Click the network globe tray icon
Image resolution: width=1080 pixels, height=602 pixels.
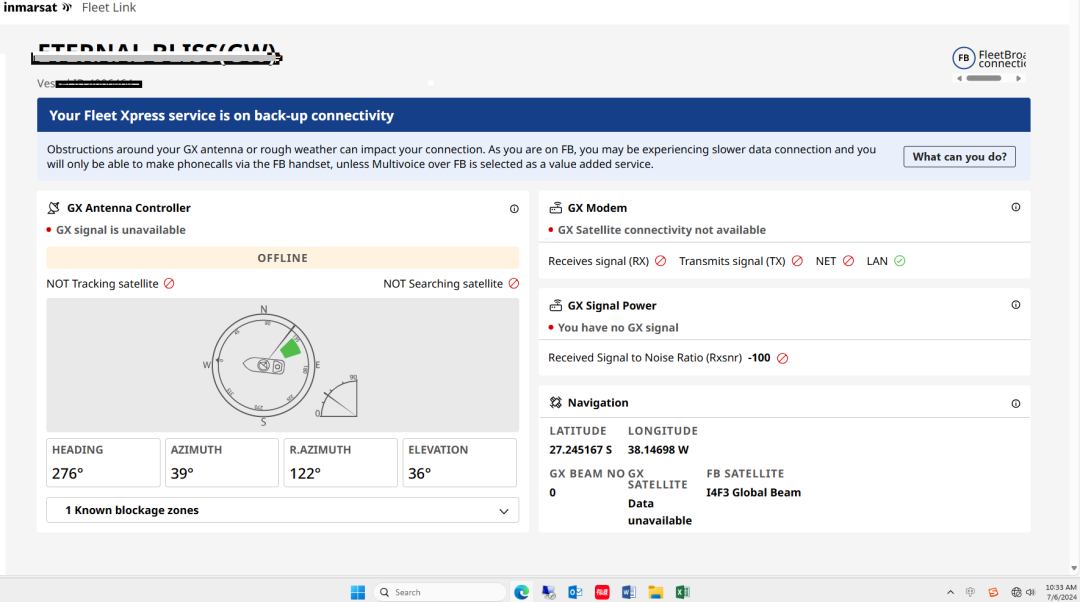click(x=1016, y=592)
